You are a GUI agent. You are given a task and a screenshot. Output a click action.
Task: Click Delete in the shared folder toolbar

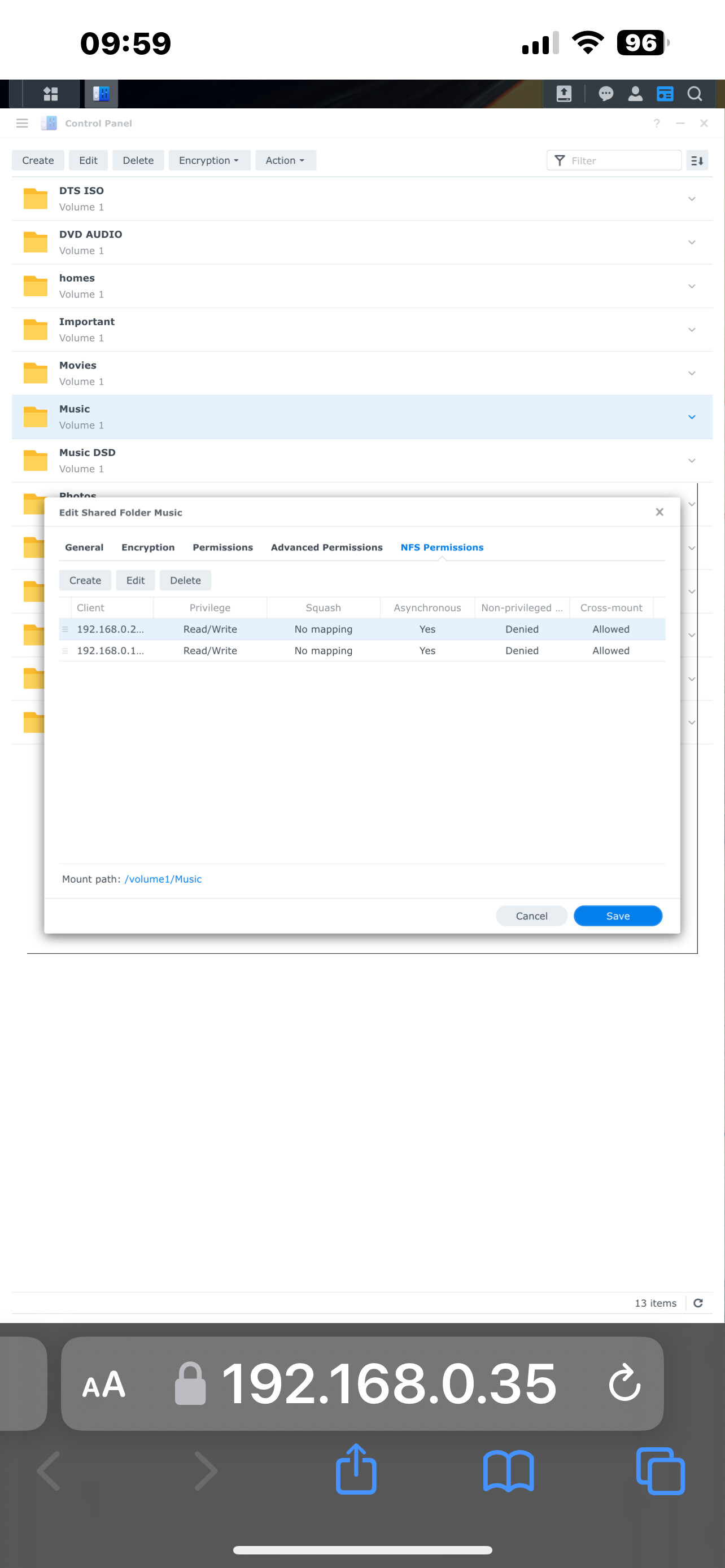click(138, 161)
